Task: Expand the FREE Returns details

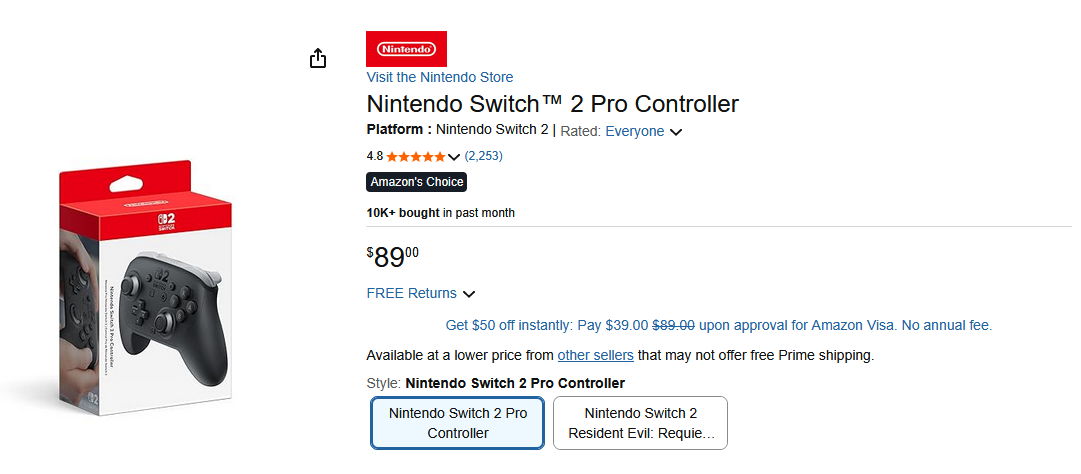Action: pos(469,294)
